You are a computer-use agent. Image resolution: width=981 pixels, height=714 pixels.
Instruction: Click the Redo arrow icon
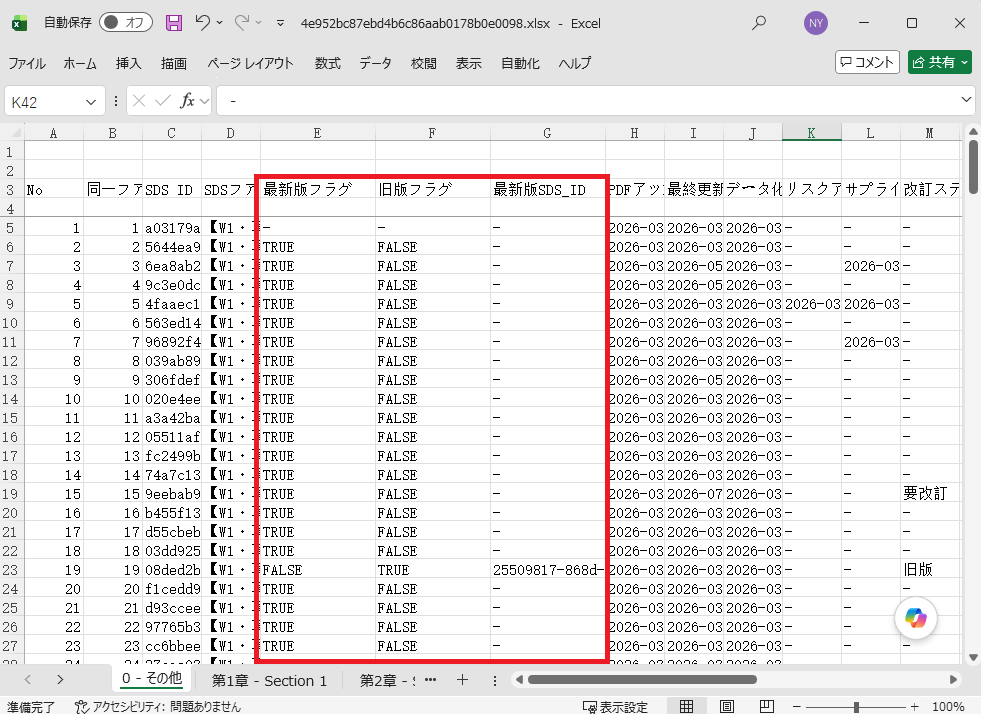tap(241, 23)
